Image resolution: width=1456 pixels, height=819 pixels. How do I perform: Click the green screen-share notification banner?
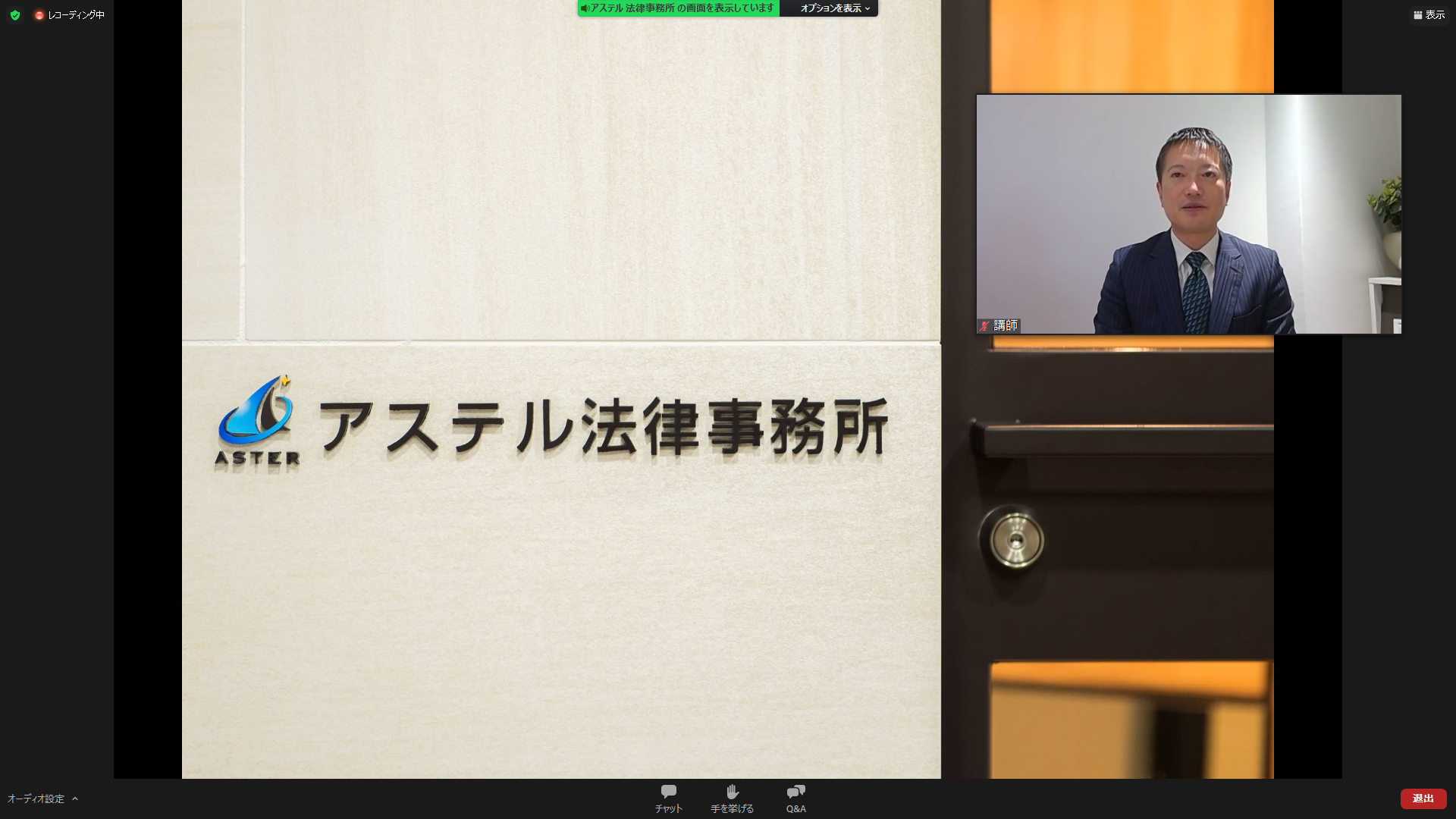pos(679,8)
